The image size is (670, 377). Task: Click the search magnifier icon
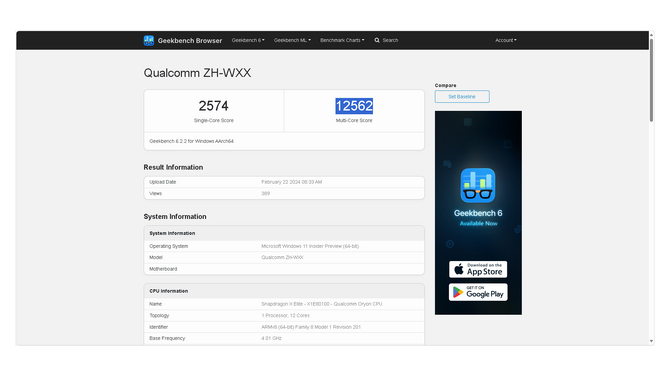click(377, 40)
